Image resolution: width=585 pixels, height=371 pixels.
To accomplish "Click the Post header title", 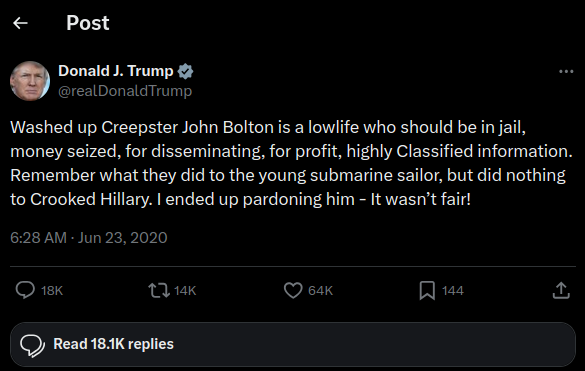I will click(88, 23).
